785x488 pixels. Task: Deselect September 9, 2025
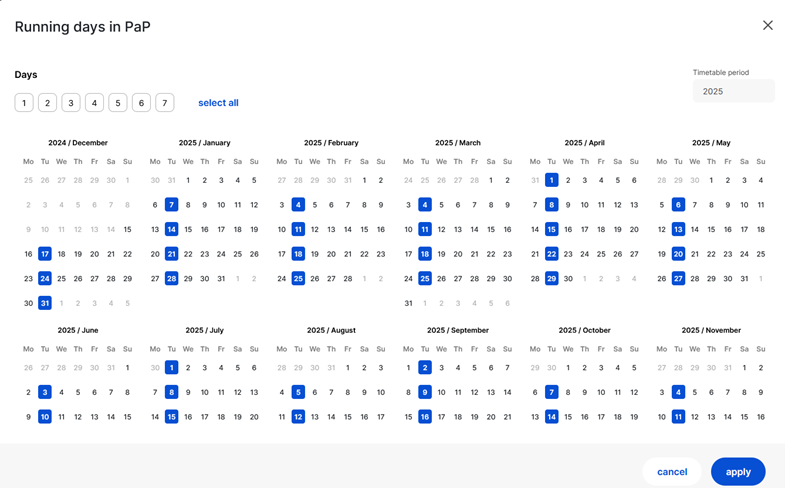coord(425,392)
